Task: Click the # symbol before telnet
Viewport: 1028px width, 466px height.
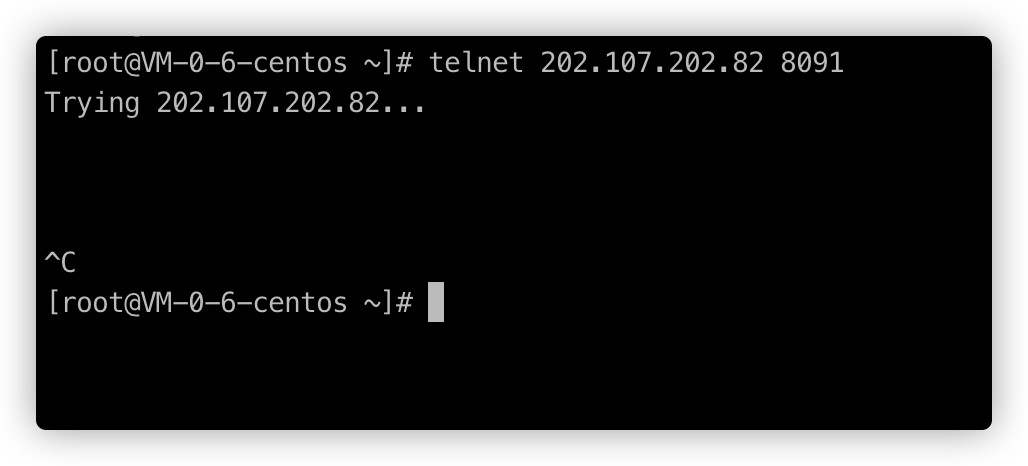Action: (x=405, y=63)
